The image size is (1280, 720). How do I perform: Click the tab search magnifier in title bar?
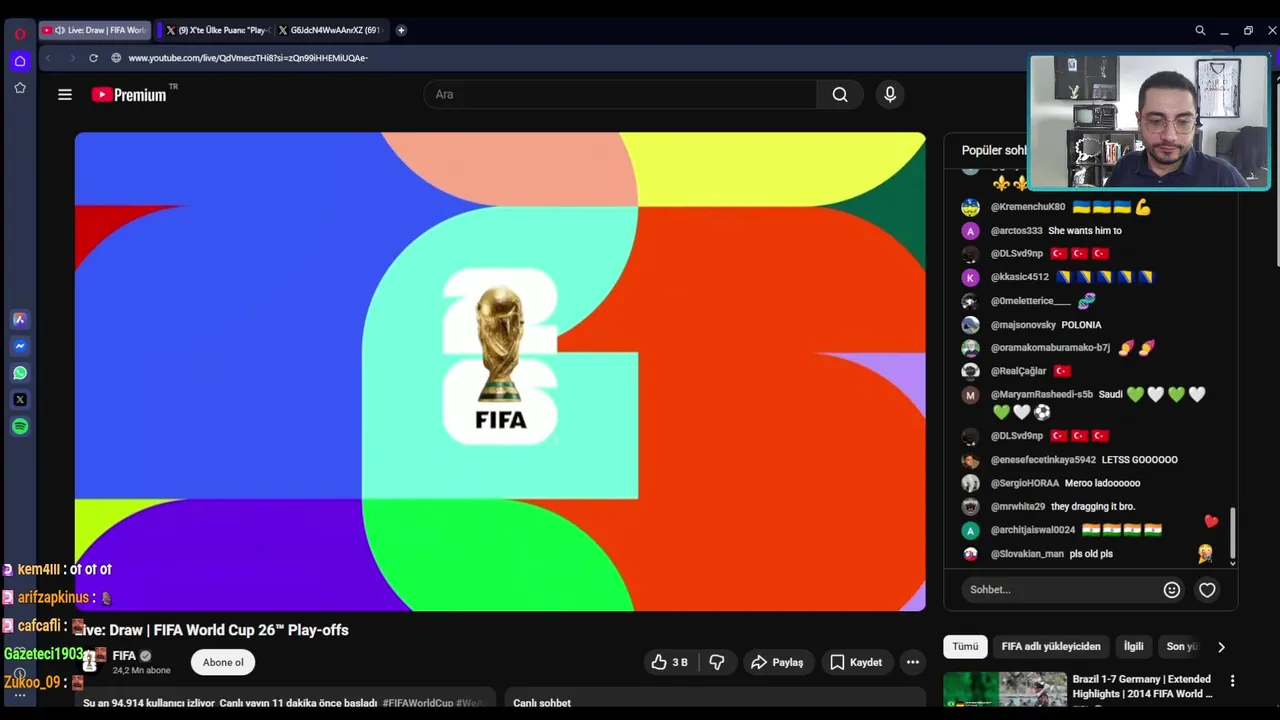1200,30
